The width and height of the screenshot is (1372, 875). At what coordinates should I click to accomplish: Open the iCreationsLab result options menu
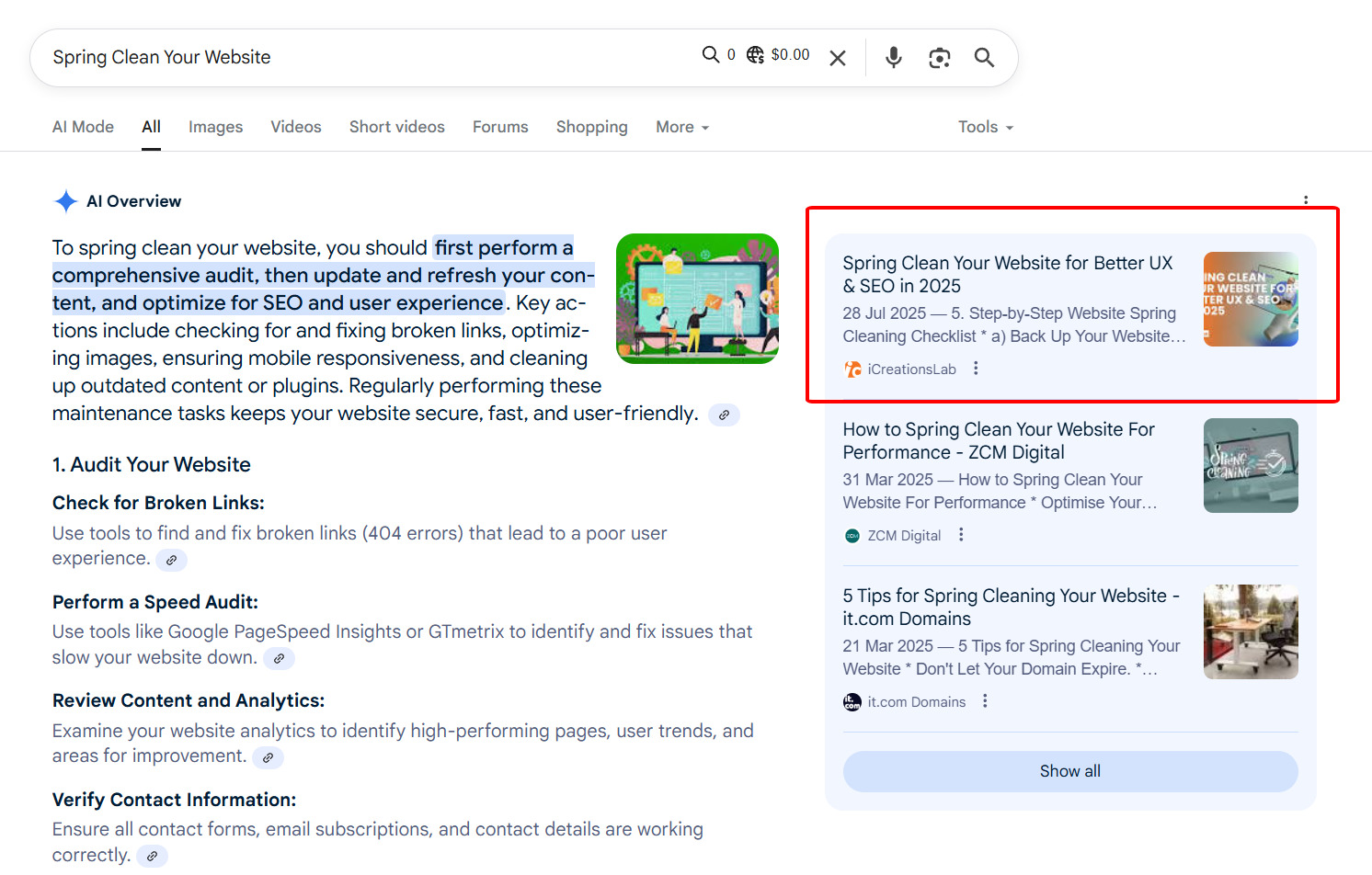point(976,369)
